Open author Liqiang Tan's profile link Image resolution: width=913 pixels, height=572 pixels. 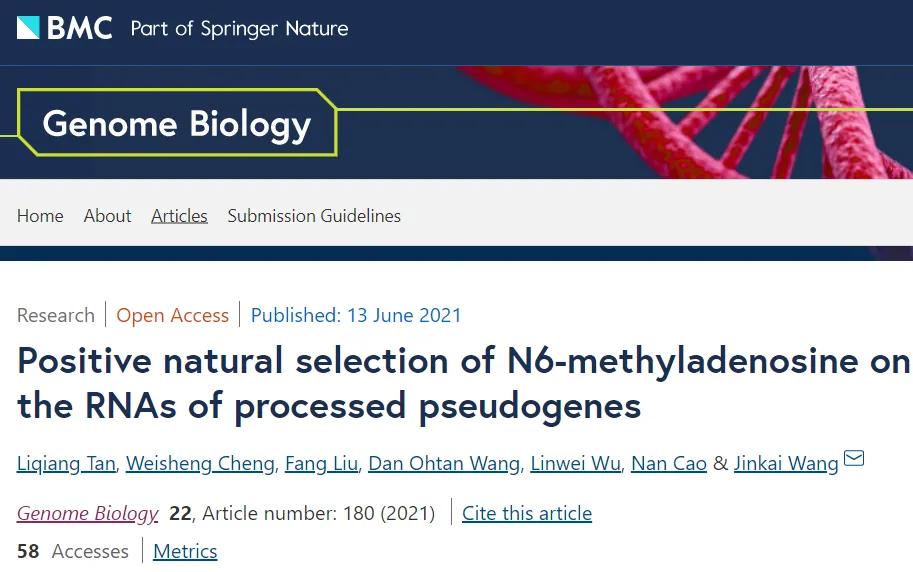[x=68, y=463]
